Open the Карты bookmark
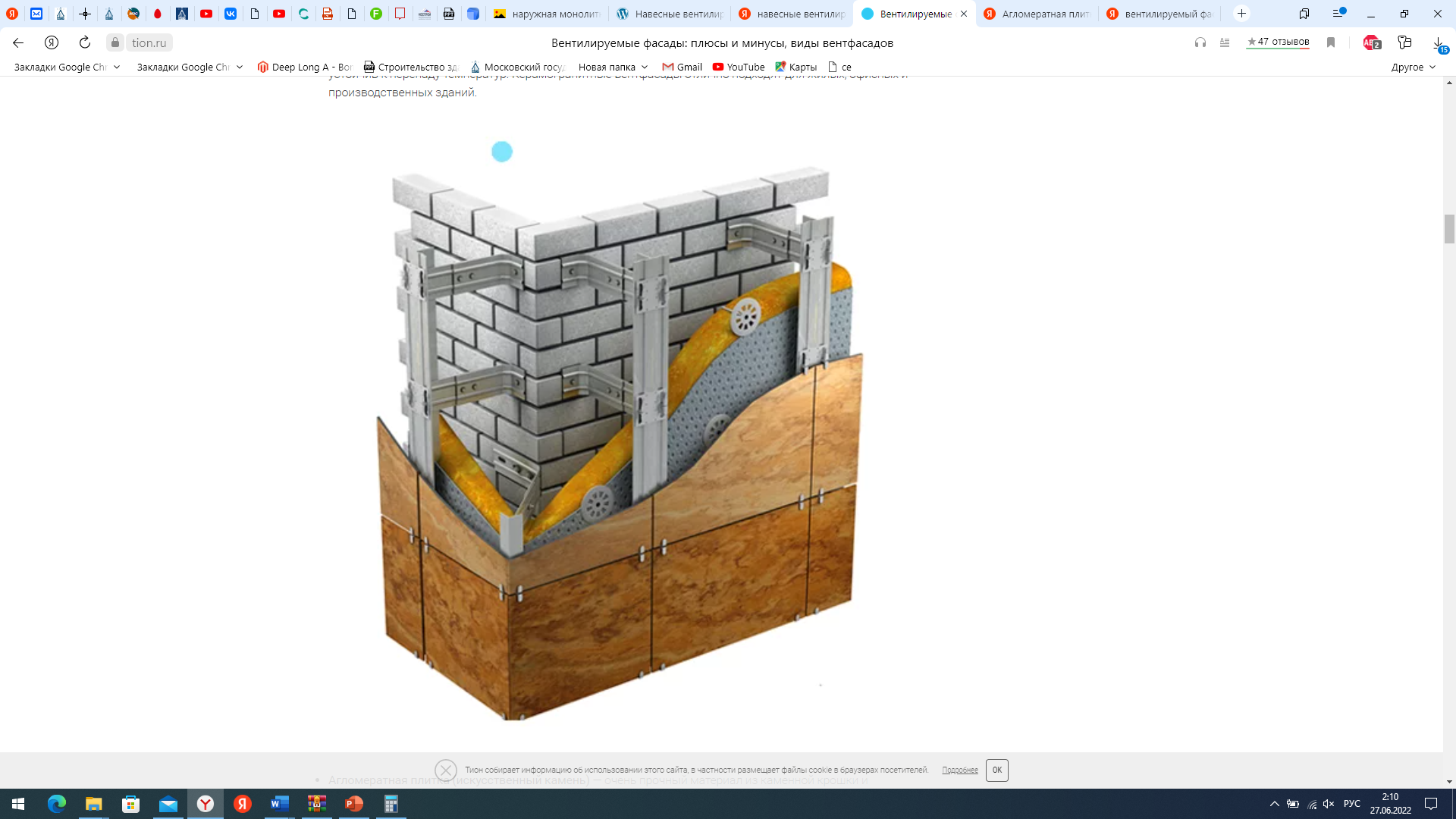The width and height of the screenshot is (1456, 819). (795, 67)
